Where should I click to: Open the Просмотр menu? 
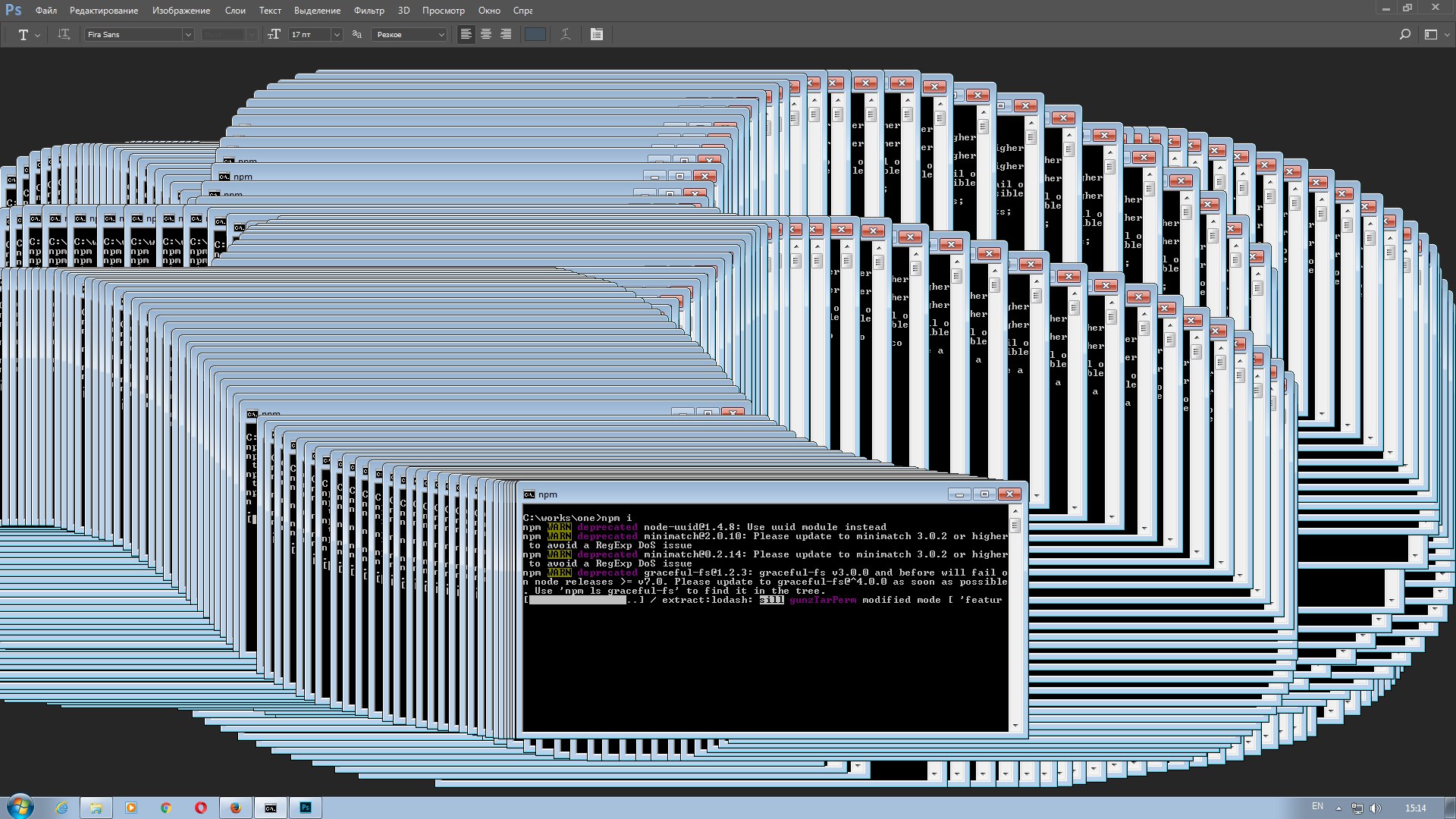point(444,11)
